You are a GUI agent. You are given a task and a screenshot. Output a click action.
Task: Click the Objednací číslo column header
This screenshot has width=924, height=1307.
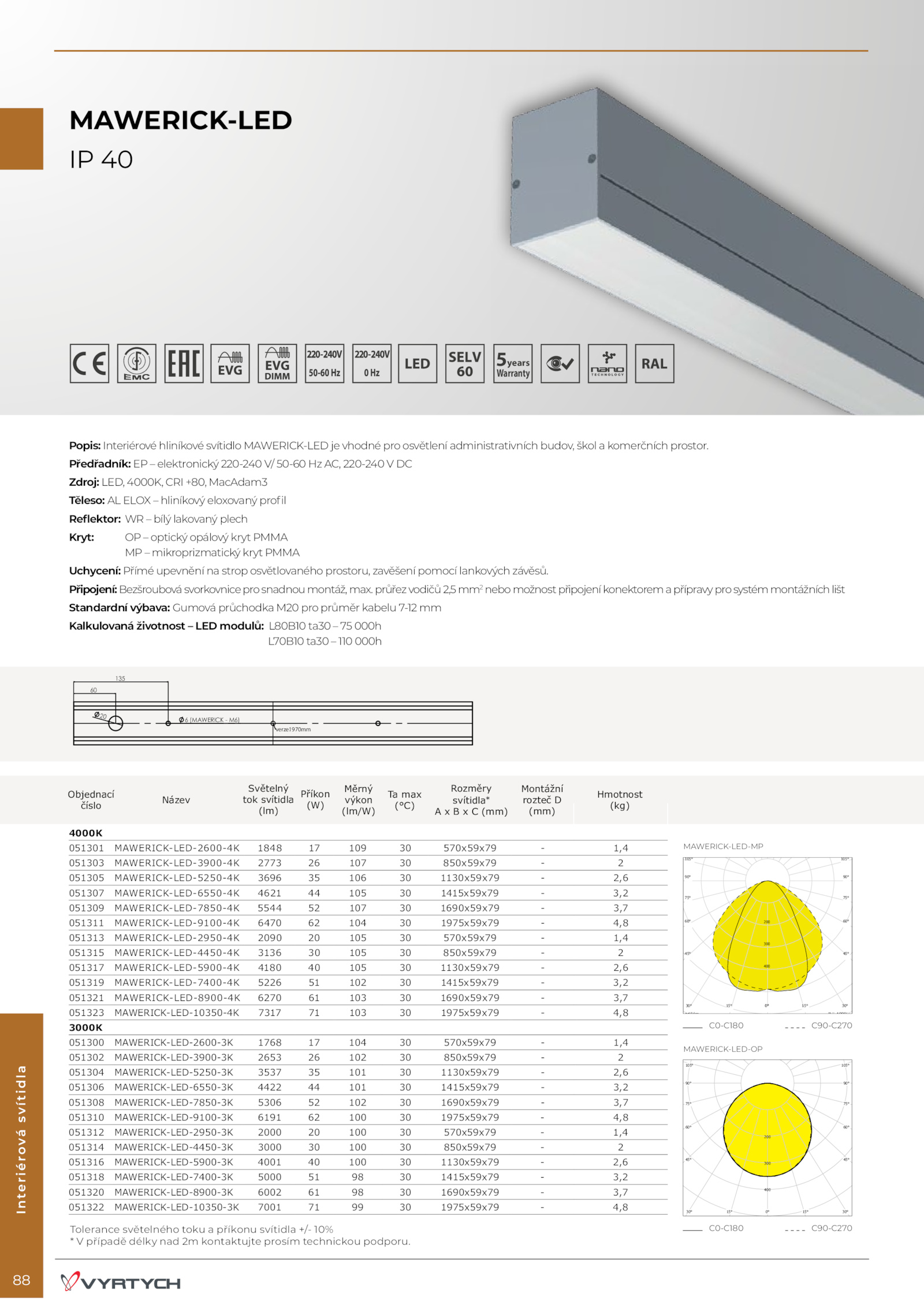(91, 800)
